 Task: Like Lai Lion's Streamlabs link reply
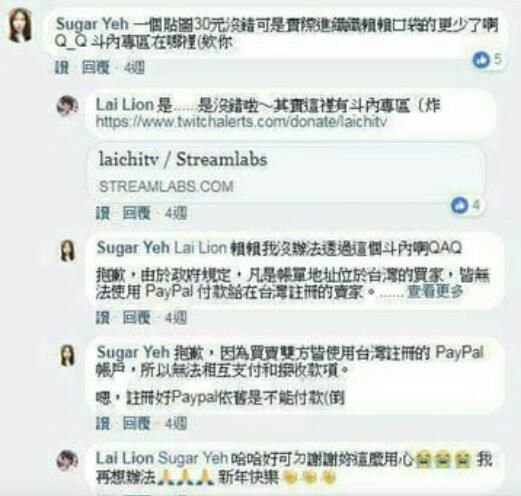[x=103, y=213]
